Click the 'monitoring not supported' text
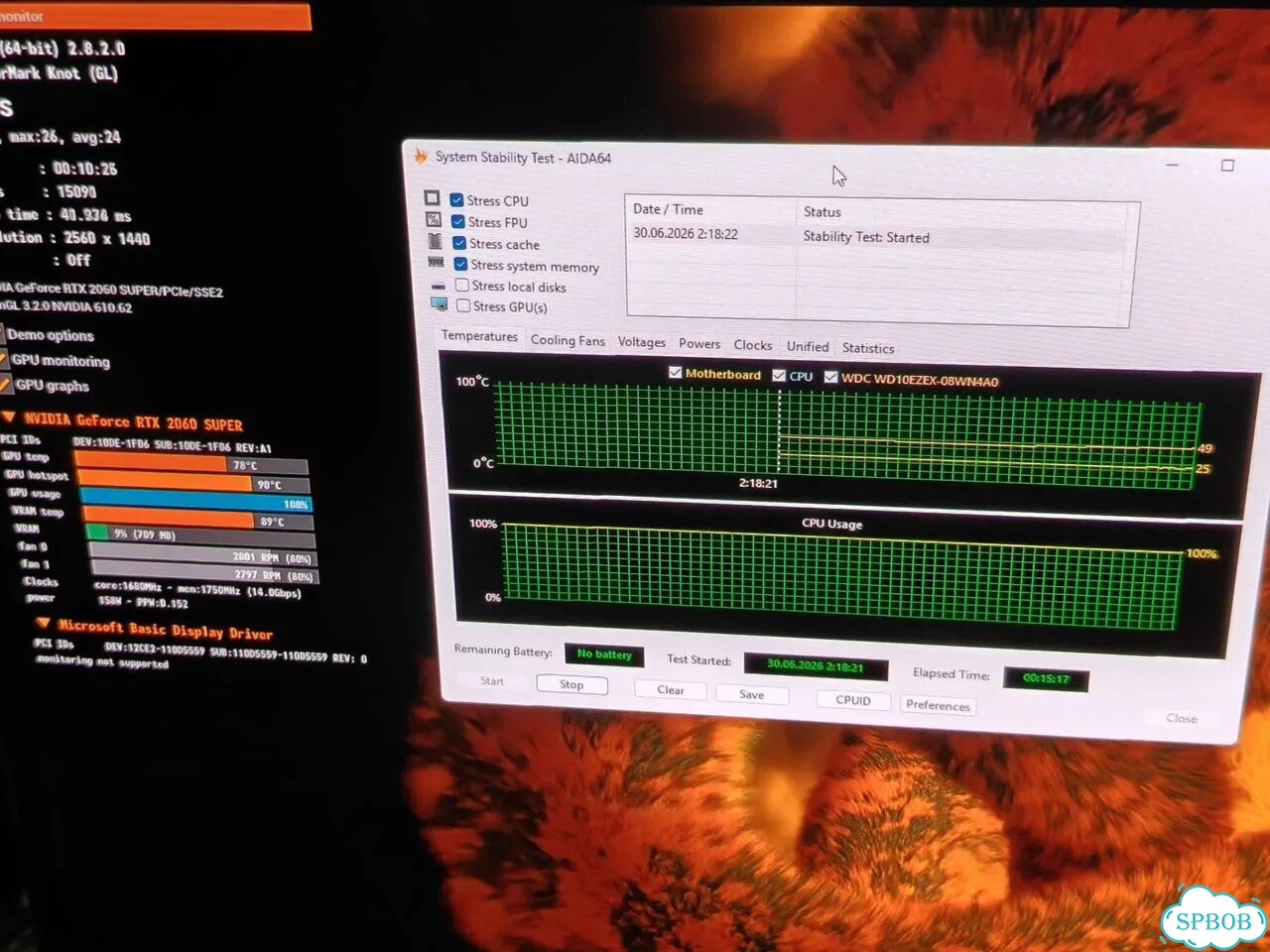This screenshot has width=1270, height=952. [x=102, y=661]
